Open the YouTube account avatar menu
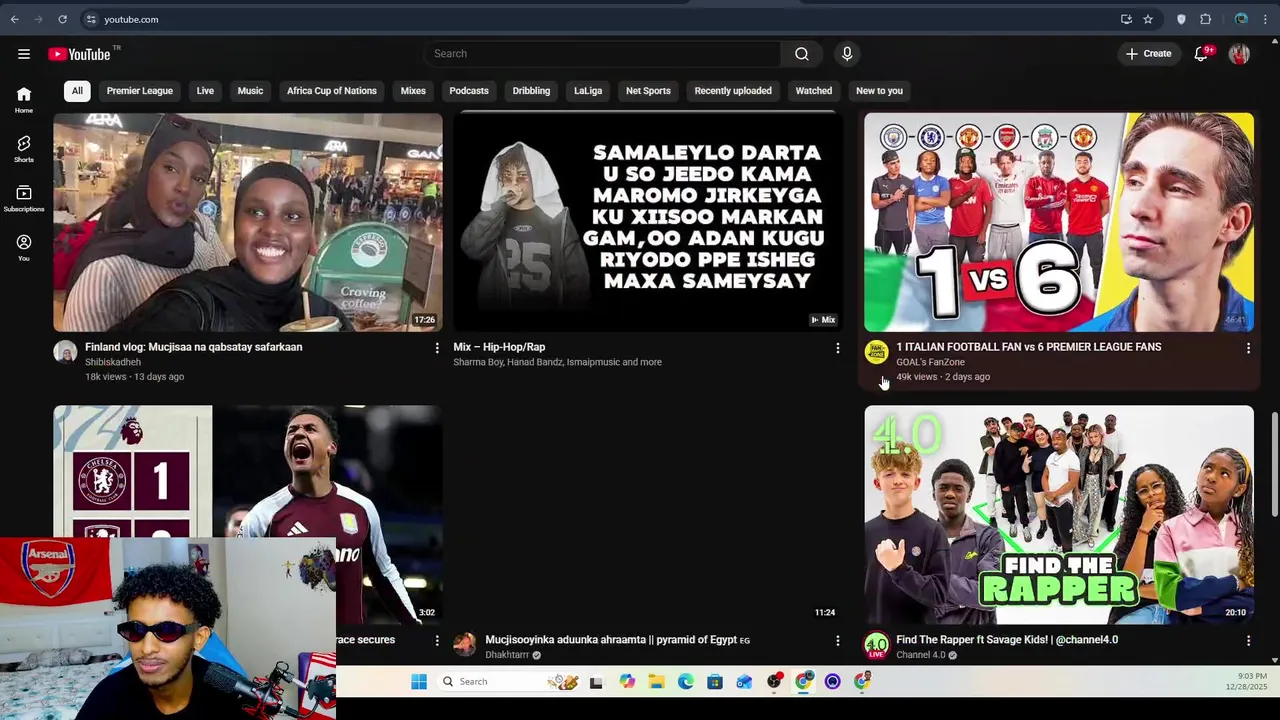Viewport: 1280px width, 720px height. pyautogui.click(x=1239, y=54)
